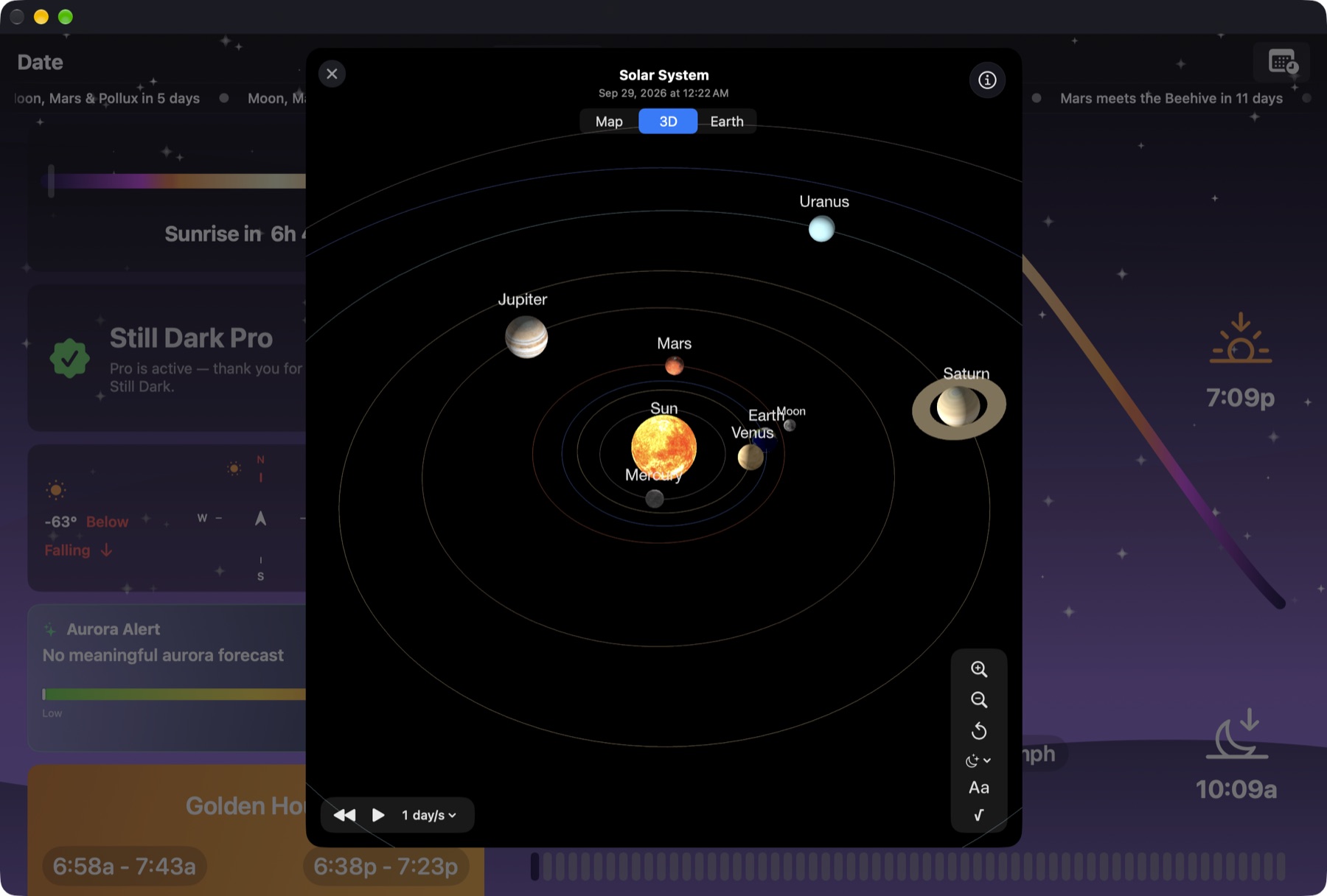Select planet Jupiter in the 3D view
This screenshot has width=1327, height=896.
(526, 337)
